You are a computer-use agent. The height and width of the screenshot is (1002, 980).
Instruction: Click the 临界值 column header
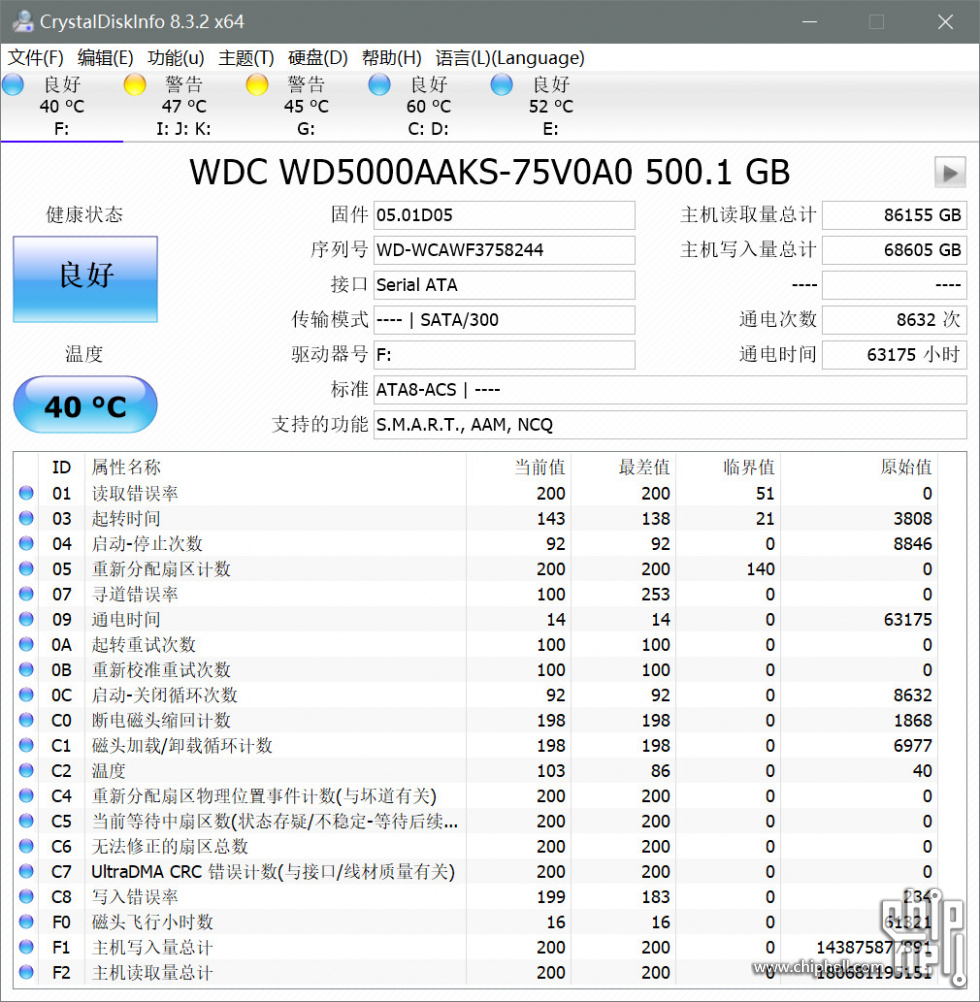point(749,467)
